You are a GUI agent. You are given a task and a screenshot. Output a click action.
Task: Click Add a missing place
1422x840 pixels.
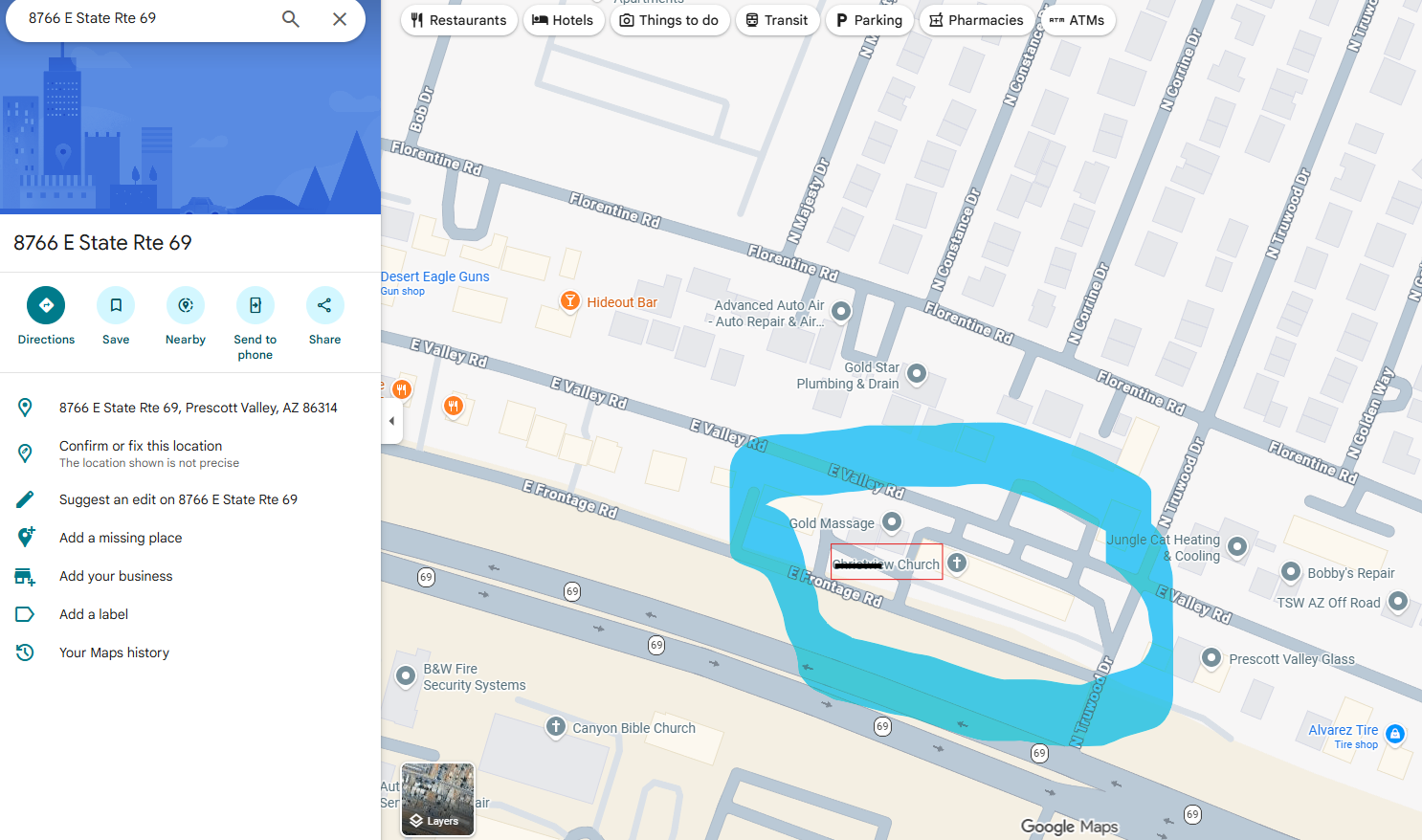point(121,538)
